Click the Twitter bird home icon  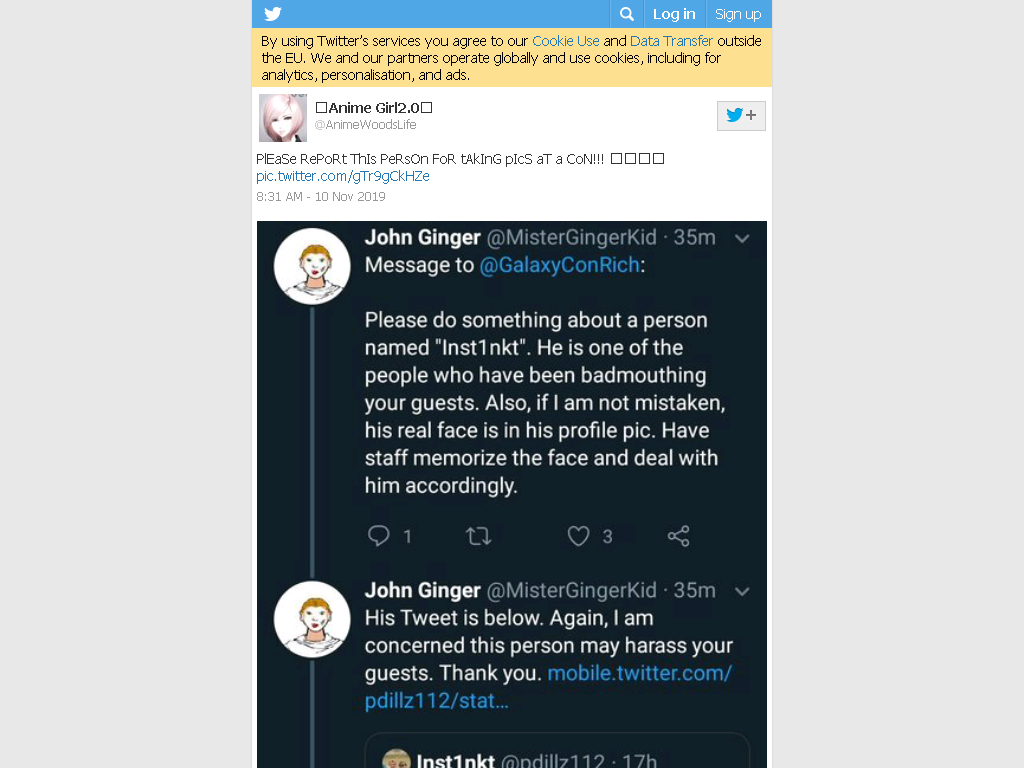[x=273, y=14]
